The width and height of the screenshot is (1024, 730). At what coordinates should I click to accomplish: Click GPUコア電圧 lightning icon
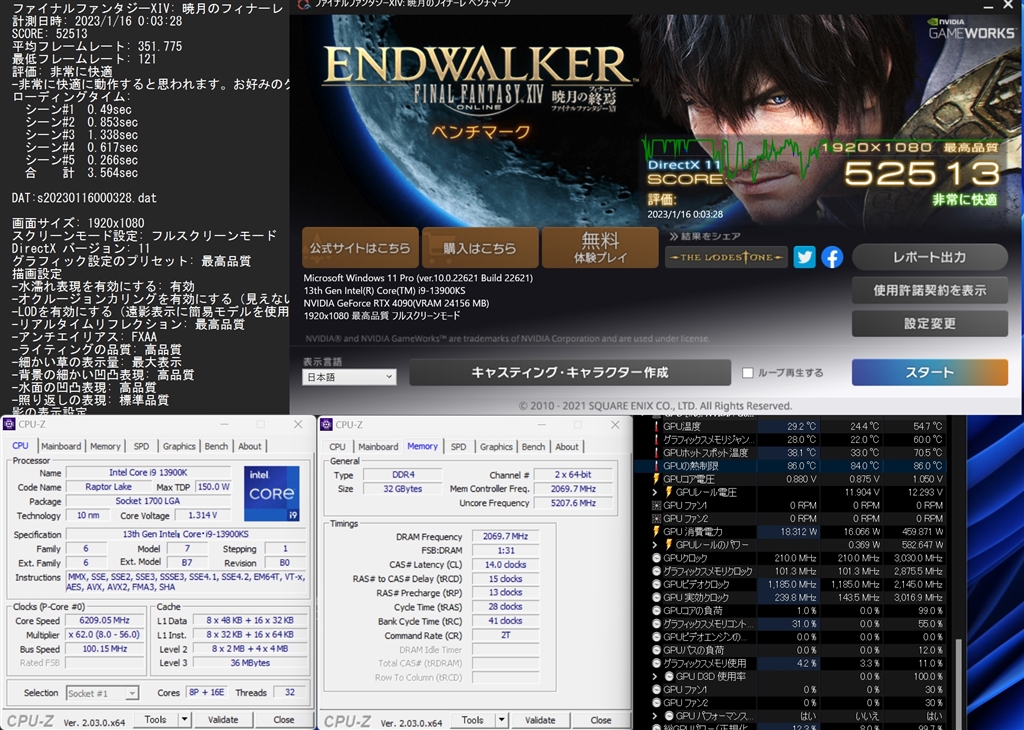pyautogui.click(x=656, y=479)
